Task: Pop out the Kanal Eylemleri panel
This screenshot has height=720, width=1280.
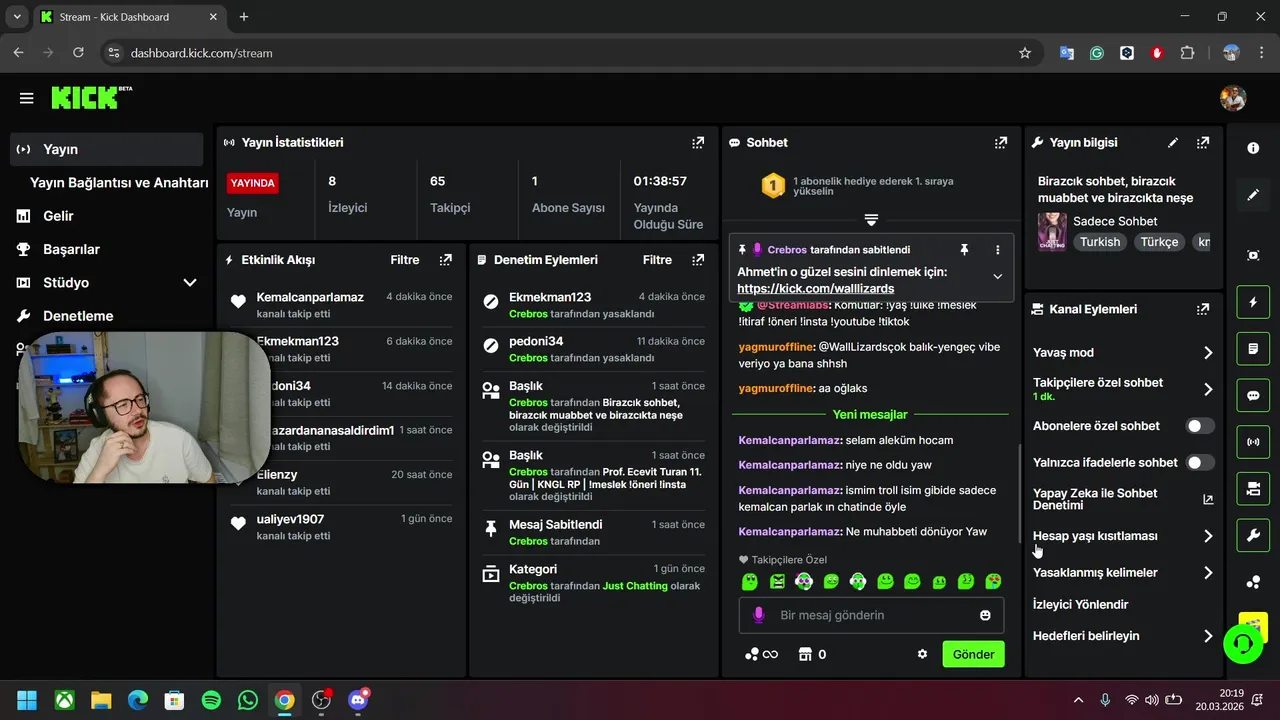Action: [1203, 310]
